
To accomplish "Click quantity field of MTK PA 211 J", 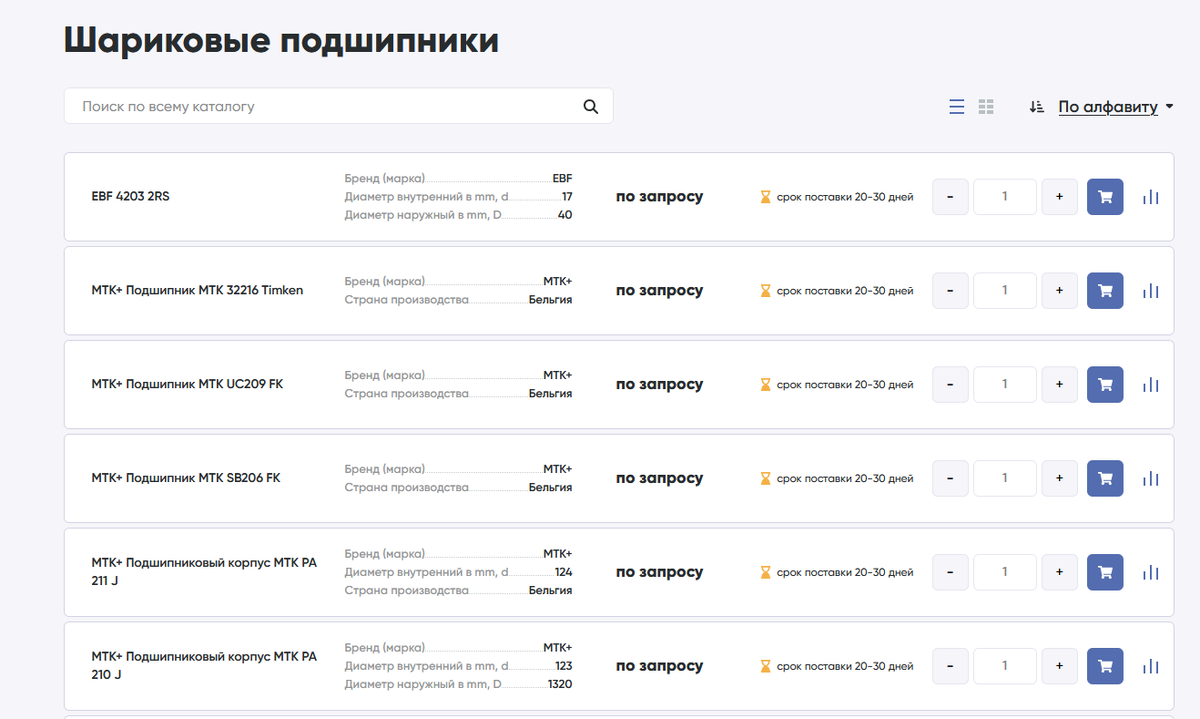I will point(1005,573).
